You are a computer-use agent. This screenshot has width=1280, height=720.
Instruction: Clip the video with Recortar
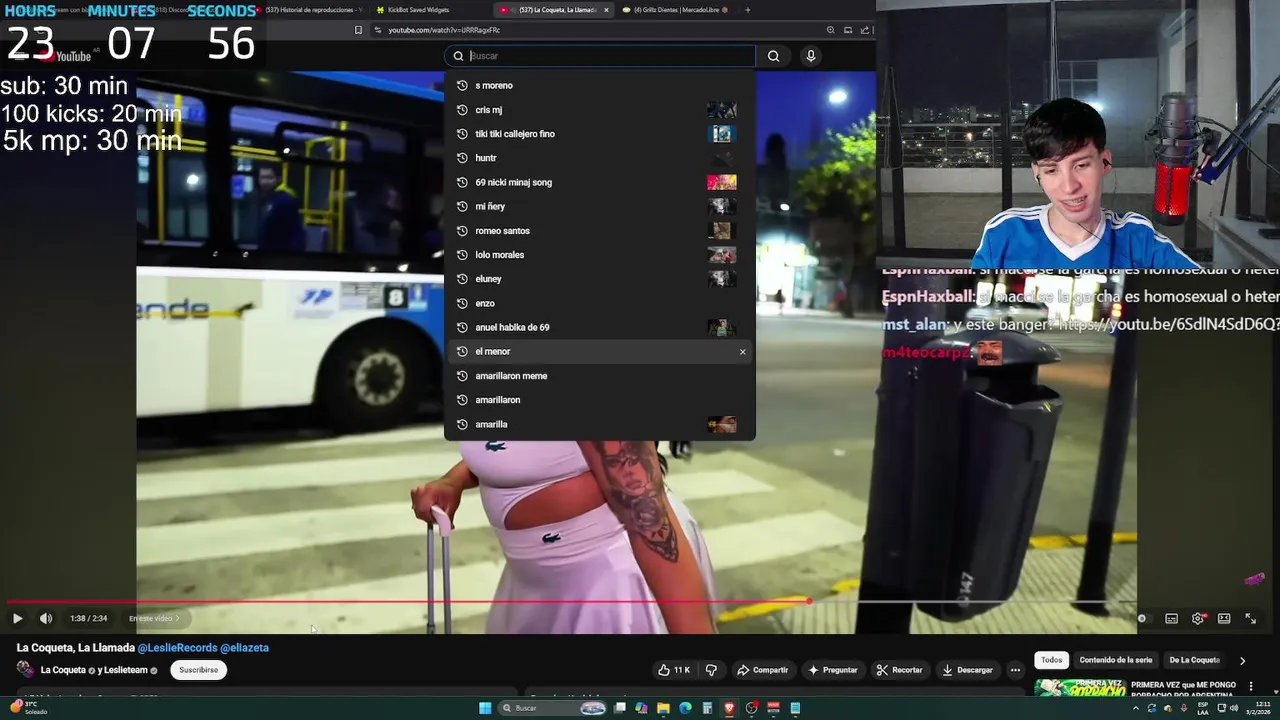pos(899,670)
